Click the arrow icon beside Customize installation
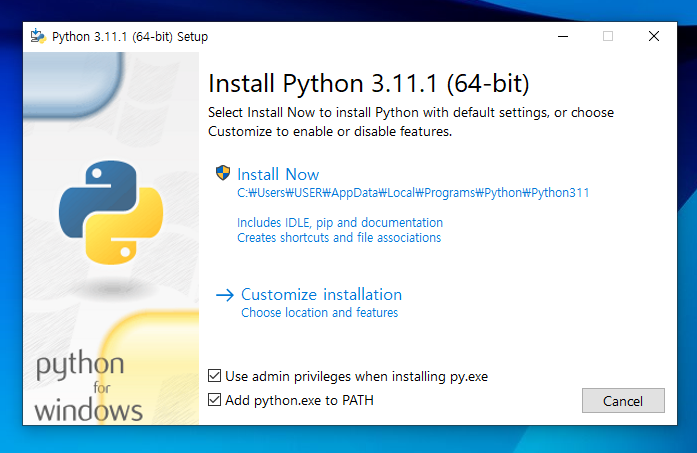 [225, 295]
